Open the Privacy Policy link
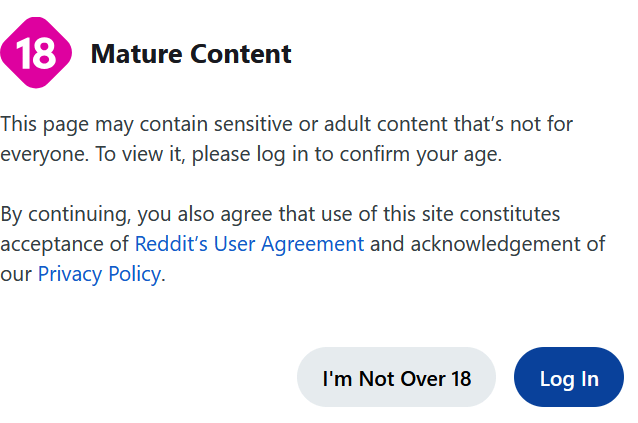The height and width of the screenshot is (423, 638). [100, 274]
